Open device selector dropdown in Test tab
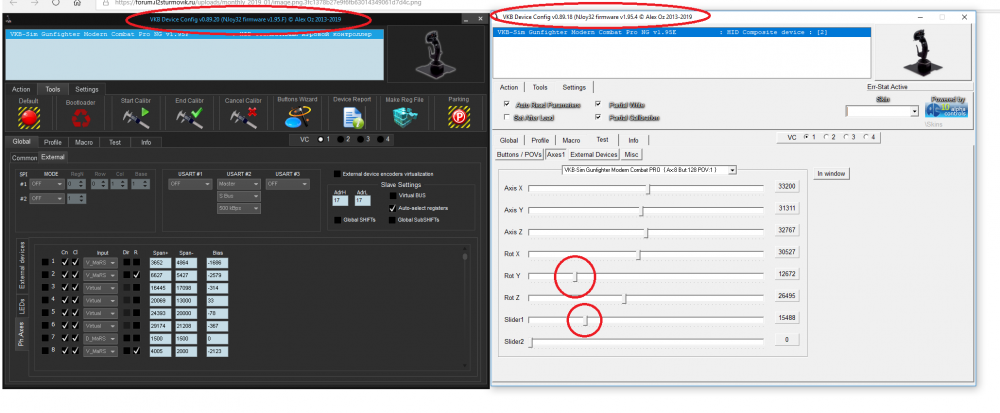 coord(649,170)
